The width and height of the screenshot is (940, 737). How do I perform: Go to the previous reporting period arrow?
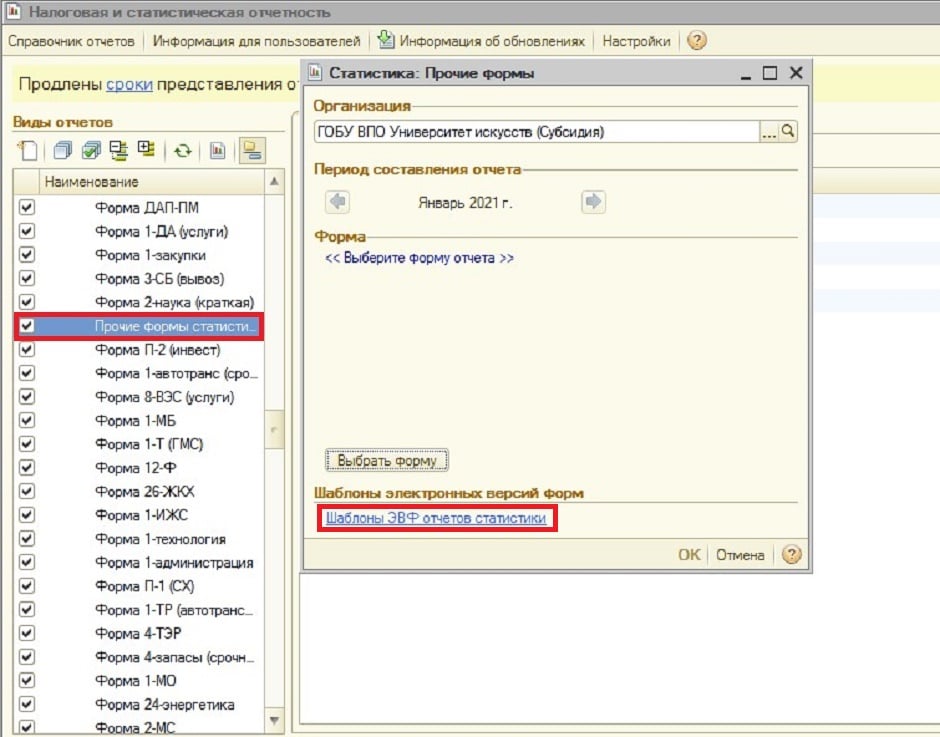coord(338,202)
